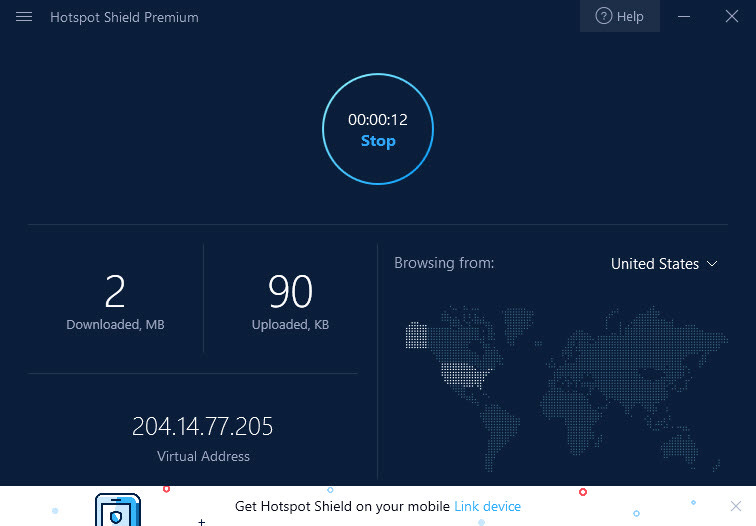Dismiss the mobile promo banner
The width and height of the screenshot is (756, 526).
point(735,506)
